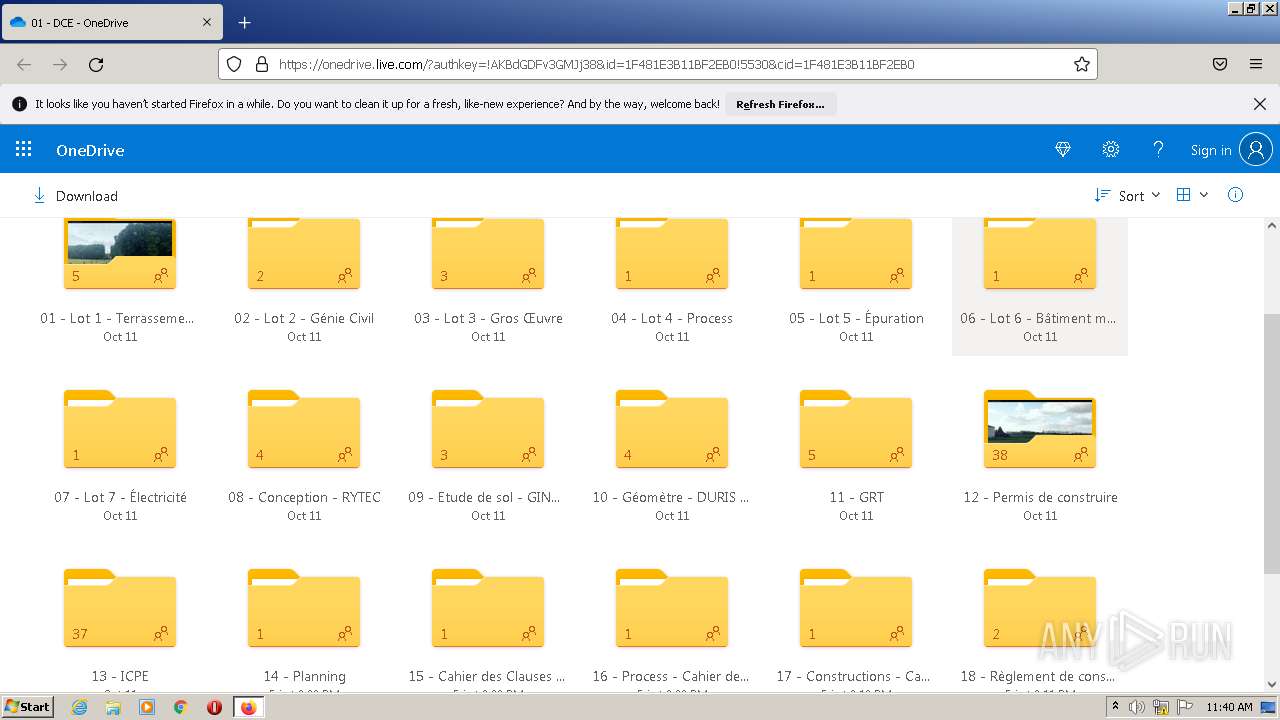
Task: Click Download in the command bar
Action: (x=75, y=196)
